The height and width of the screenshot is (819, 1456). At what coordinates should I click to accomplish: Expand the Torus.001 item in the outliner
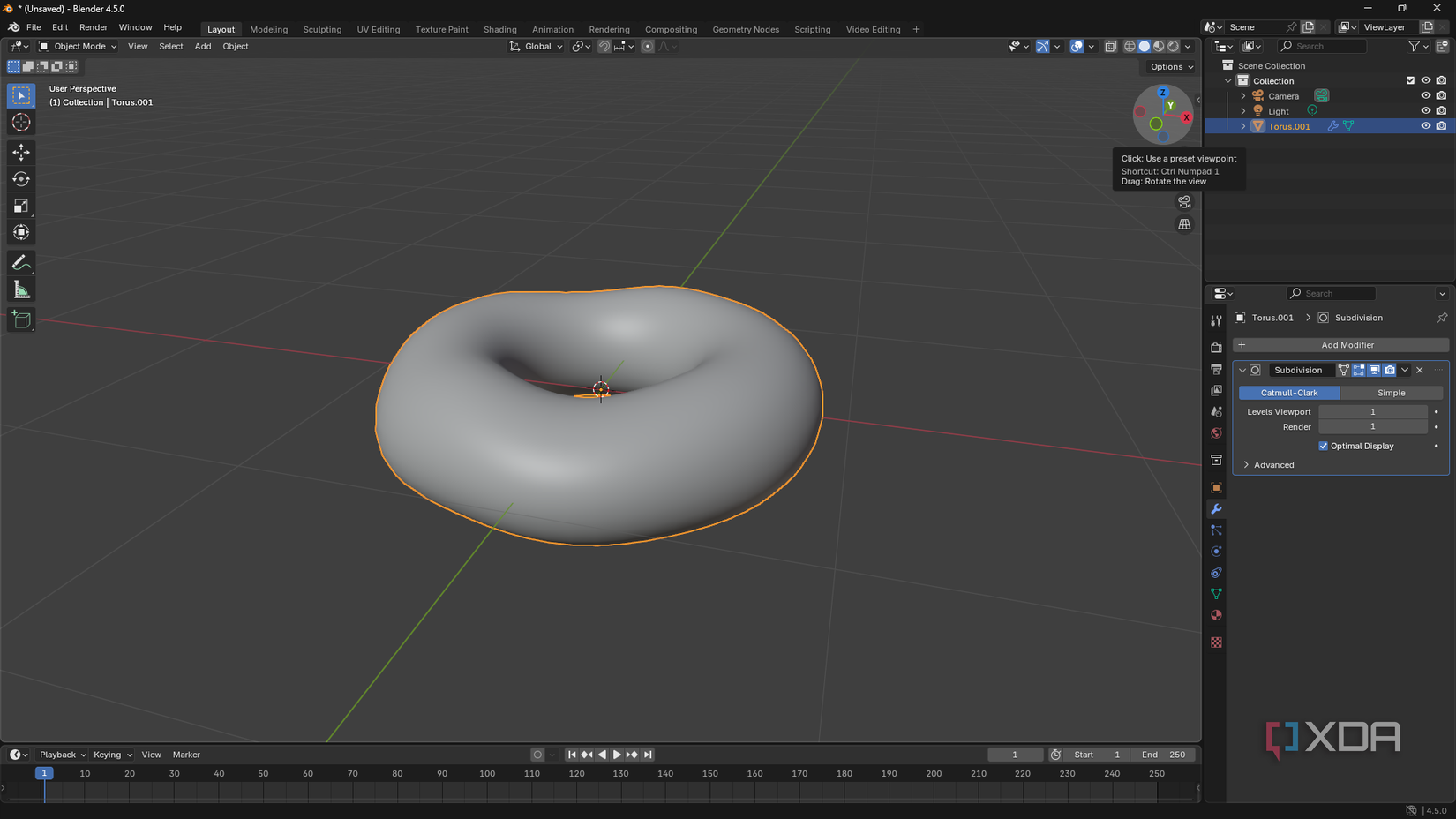point(1242,125)
